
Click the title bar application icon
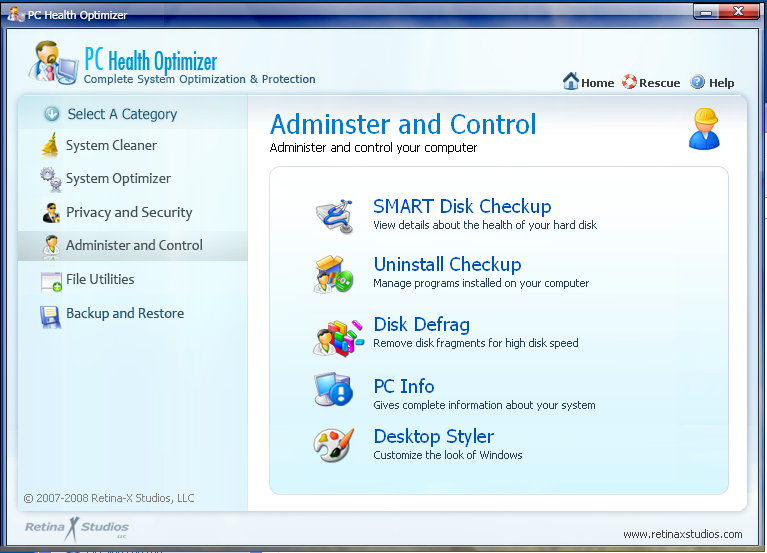[x=16, y=14]
